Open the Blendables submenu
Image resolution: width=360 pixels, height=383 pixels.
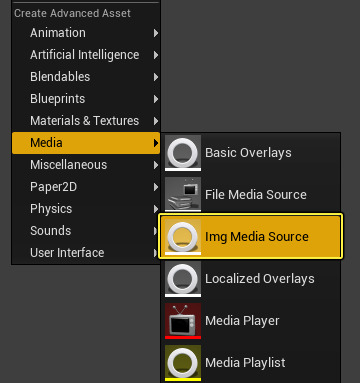pos(86,77)
